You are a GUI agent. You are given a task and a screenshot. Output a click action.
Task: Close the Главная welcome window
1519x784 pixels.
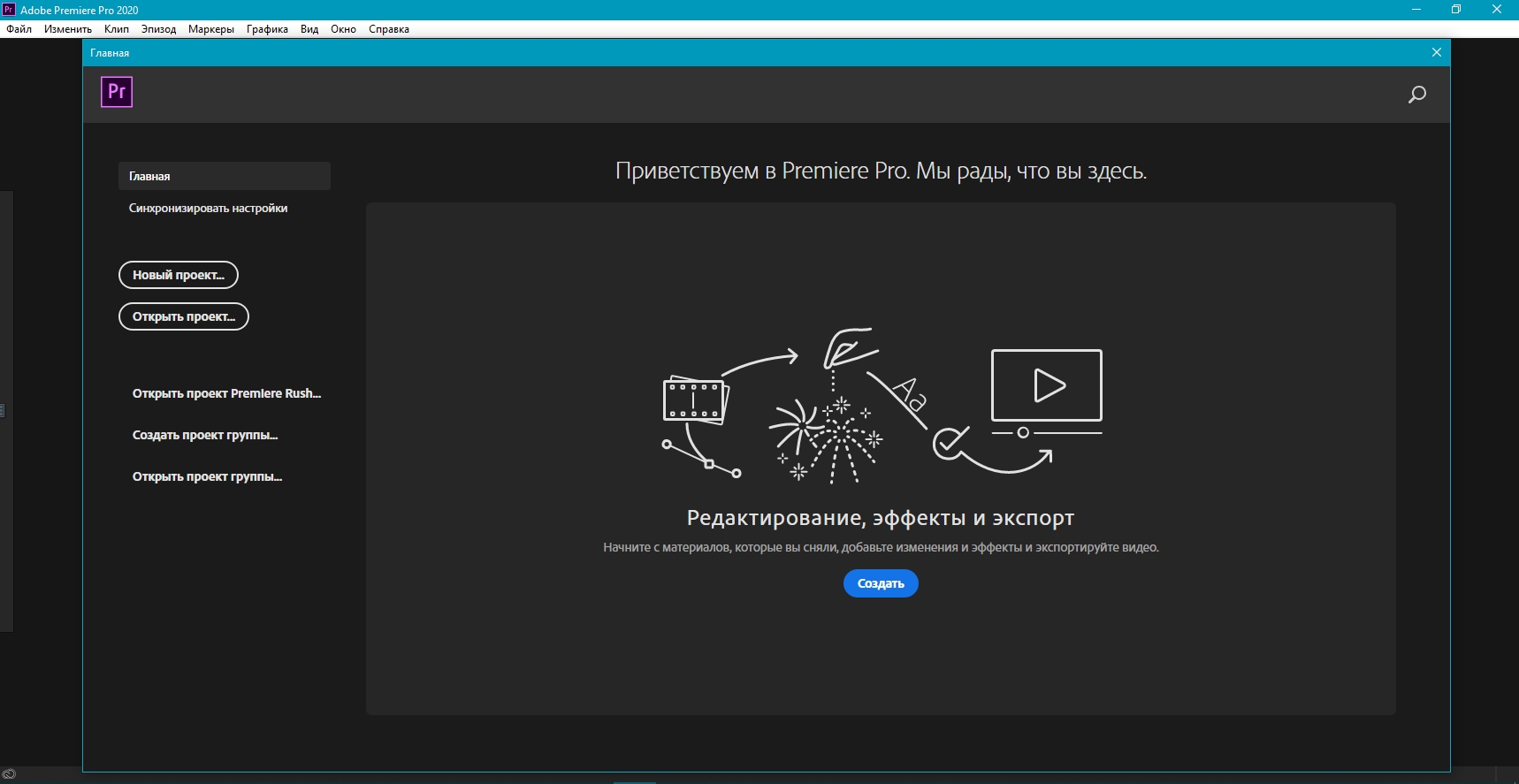1436,53
